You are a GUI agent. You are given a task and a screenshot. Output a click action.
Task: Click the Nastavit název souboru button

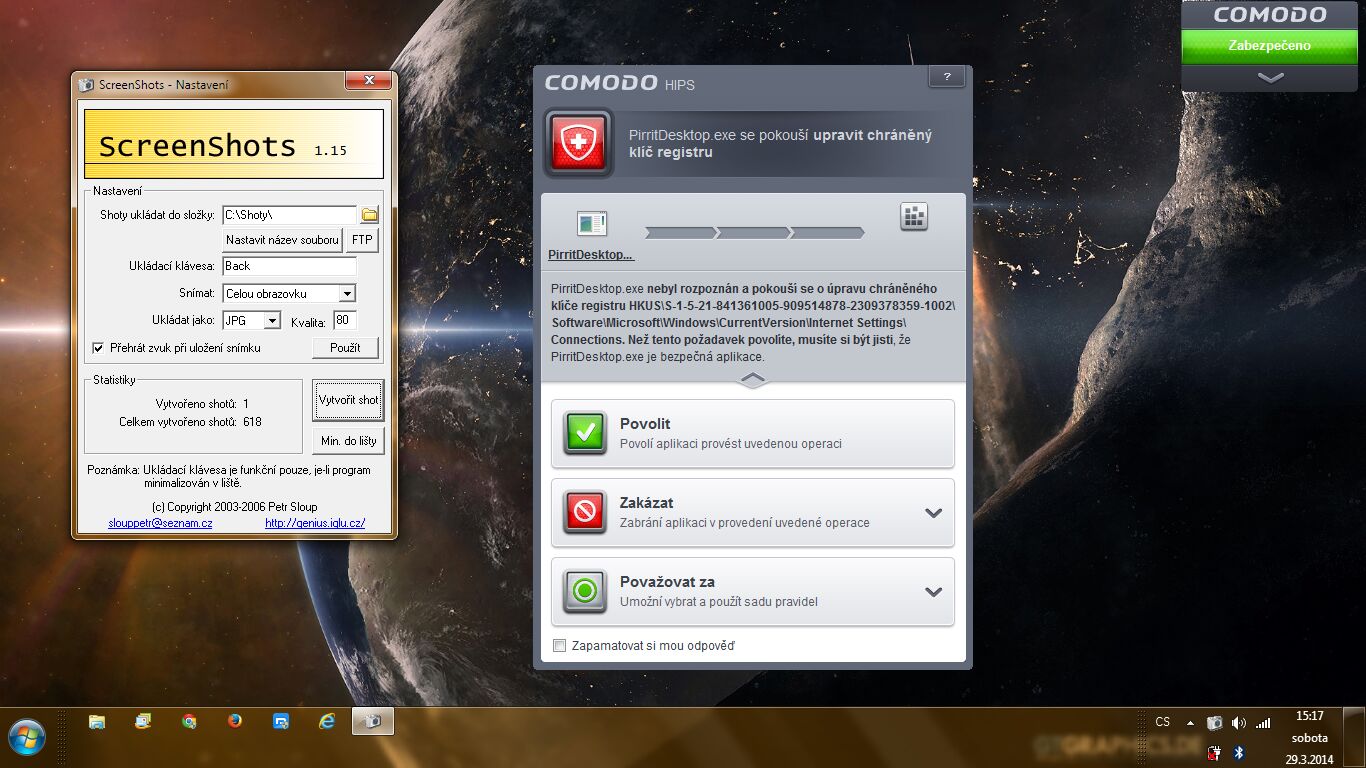pyautogui.click(x=282, y=240)
